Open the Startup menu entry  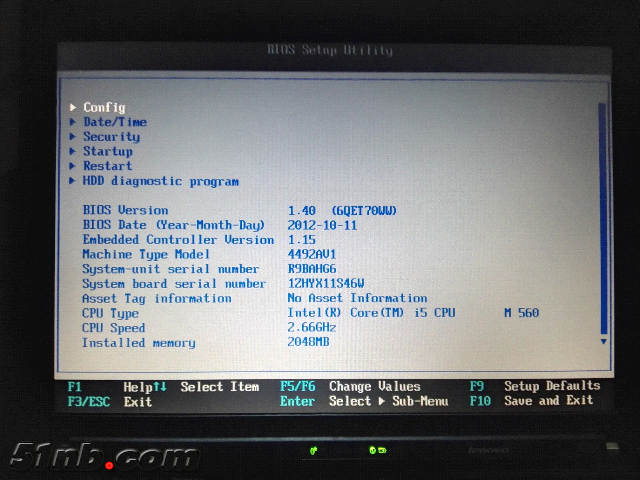(x=108, y=151)
